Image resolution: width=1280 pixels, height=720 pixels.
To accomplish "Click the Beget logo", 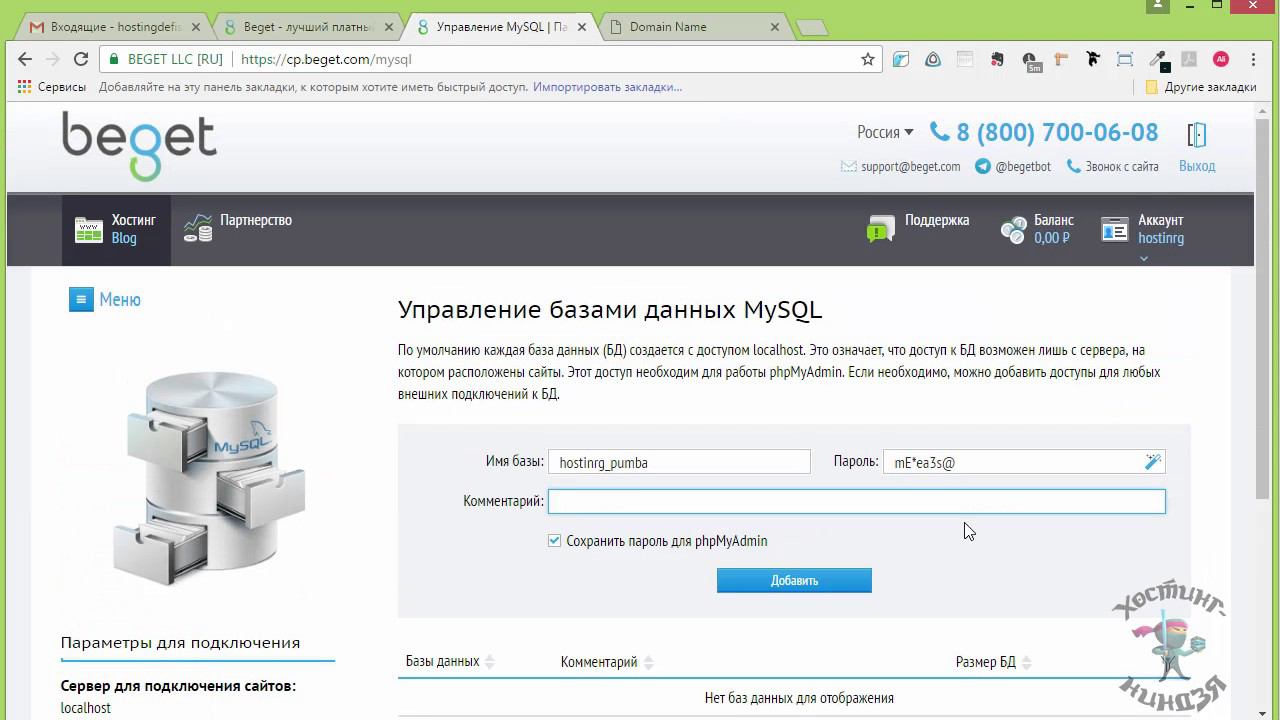I will click(139, 145).
